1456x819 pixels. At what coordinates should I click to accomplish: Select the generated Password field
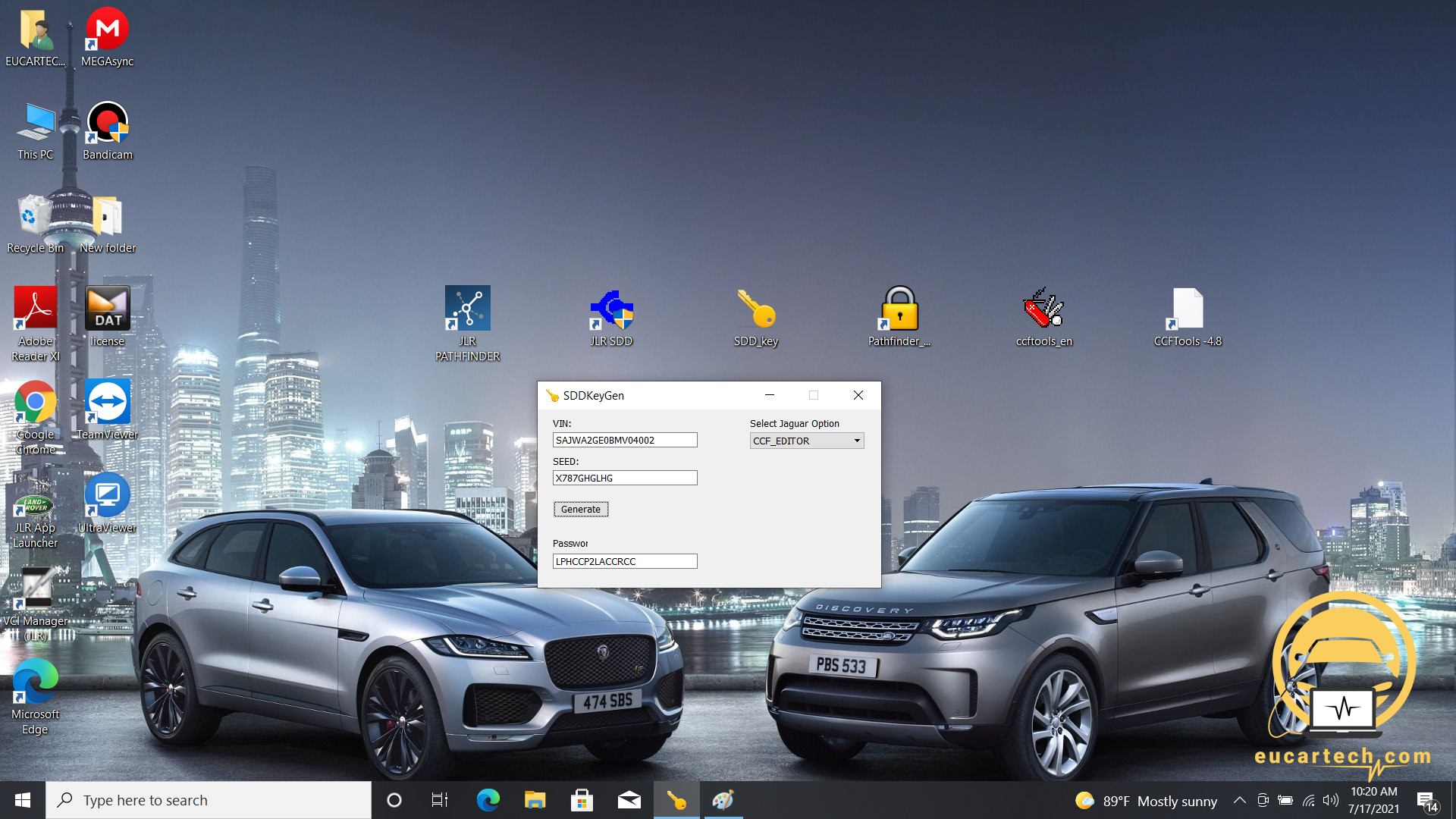(624, 561)
